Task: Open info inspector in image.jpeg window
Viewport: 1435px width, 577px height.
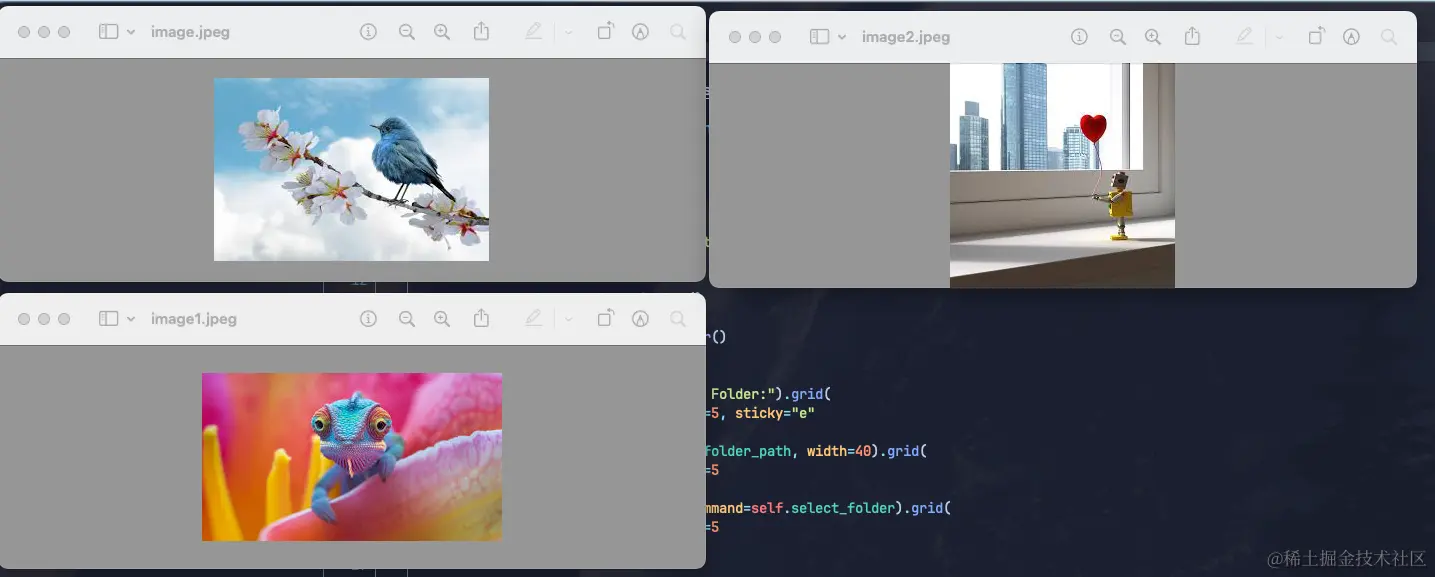Action: pyautogui.click(x=368, y=32)
